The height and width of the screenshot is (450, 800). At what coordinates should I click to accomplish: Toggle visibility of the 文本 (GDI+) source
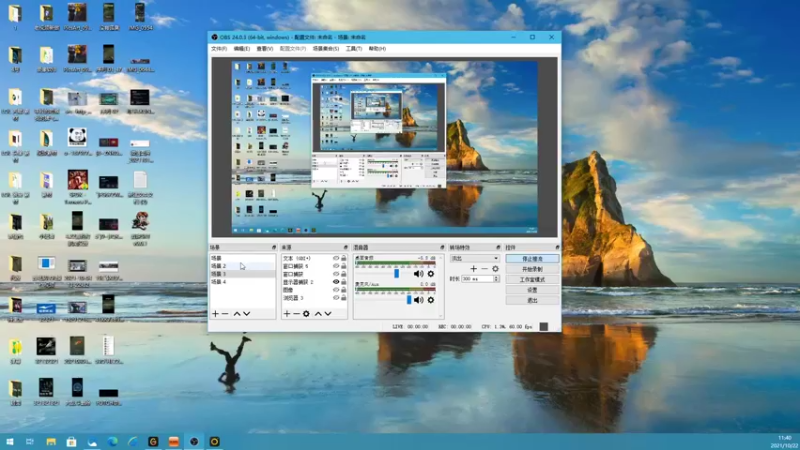[336, 258]
